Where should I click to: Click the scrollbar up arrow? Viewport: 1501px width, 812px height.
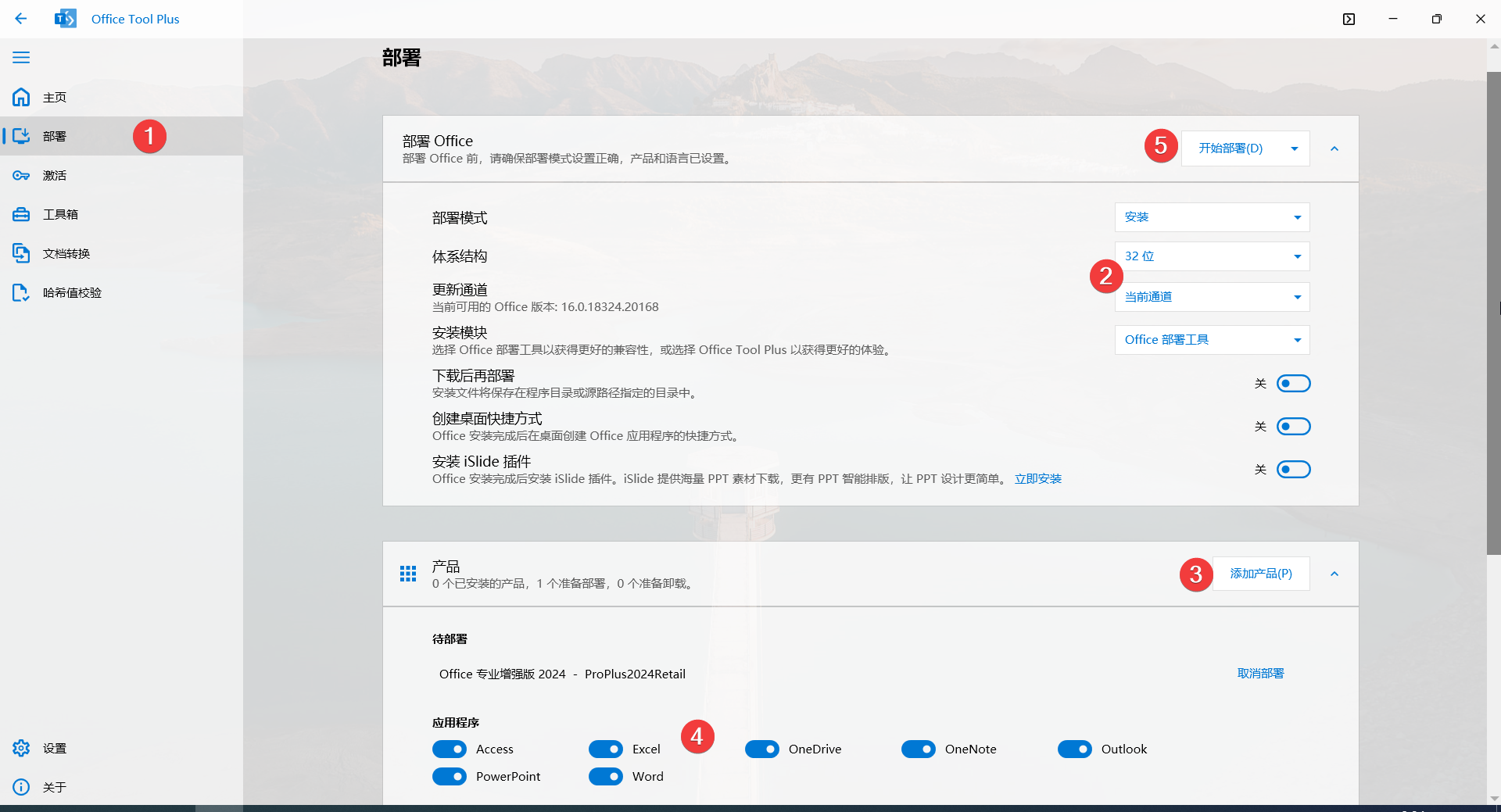[x=1494, y=46]
